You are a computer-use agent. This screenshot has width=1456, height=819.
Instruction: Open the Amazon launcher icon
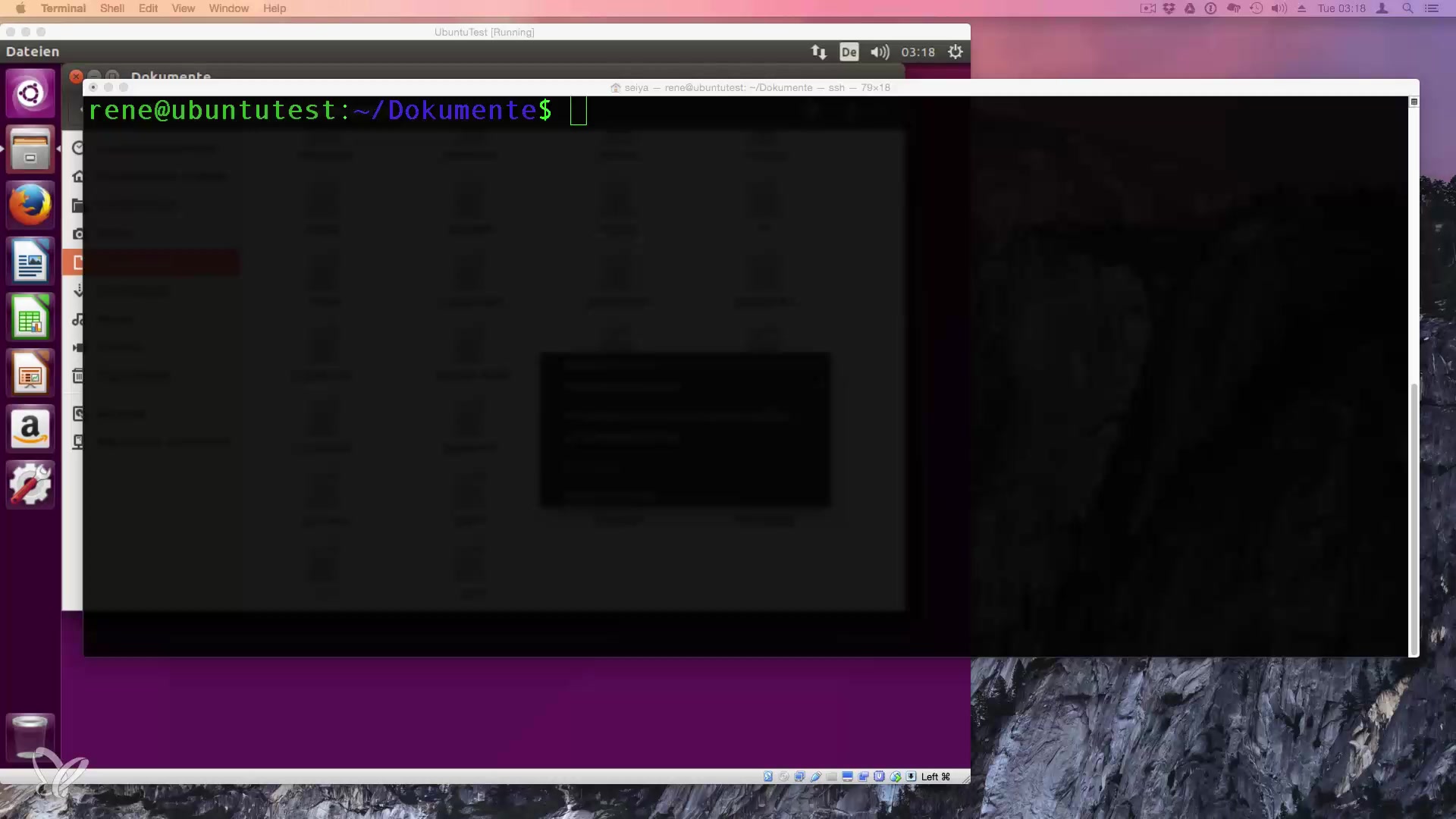[x=30, y=429]
